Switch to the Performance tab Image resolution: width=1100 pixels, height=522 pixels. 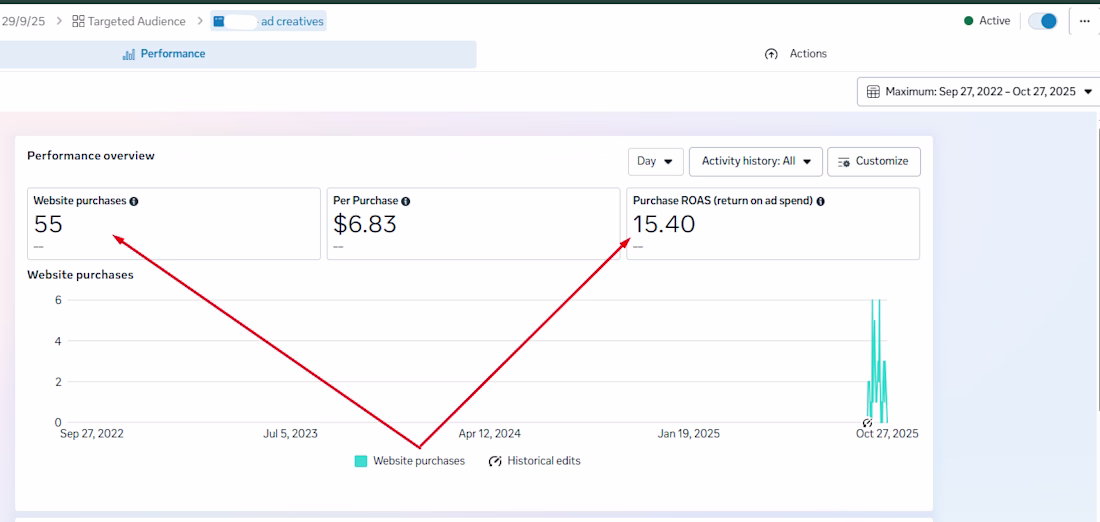[x=164, y=54]
